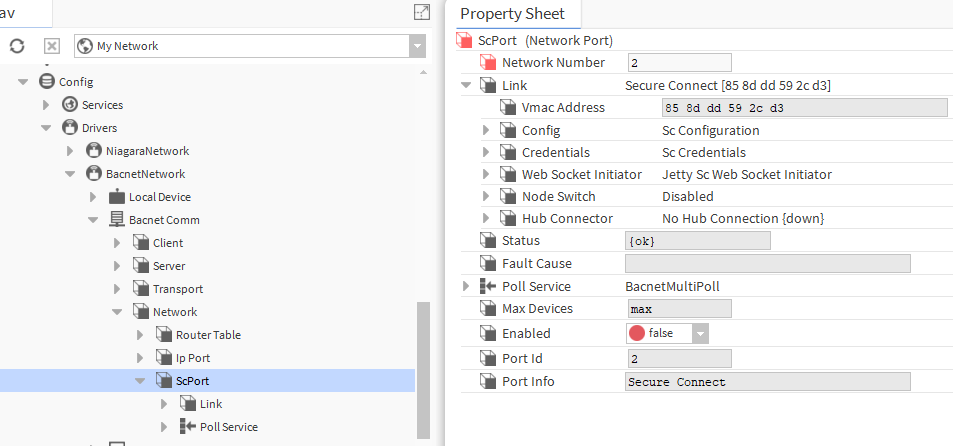This screenshot has width=953, height=446.
Task: Click the Max Devices field
Action: coord(678,309)
